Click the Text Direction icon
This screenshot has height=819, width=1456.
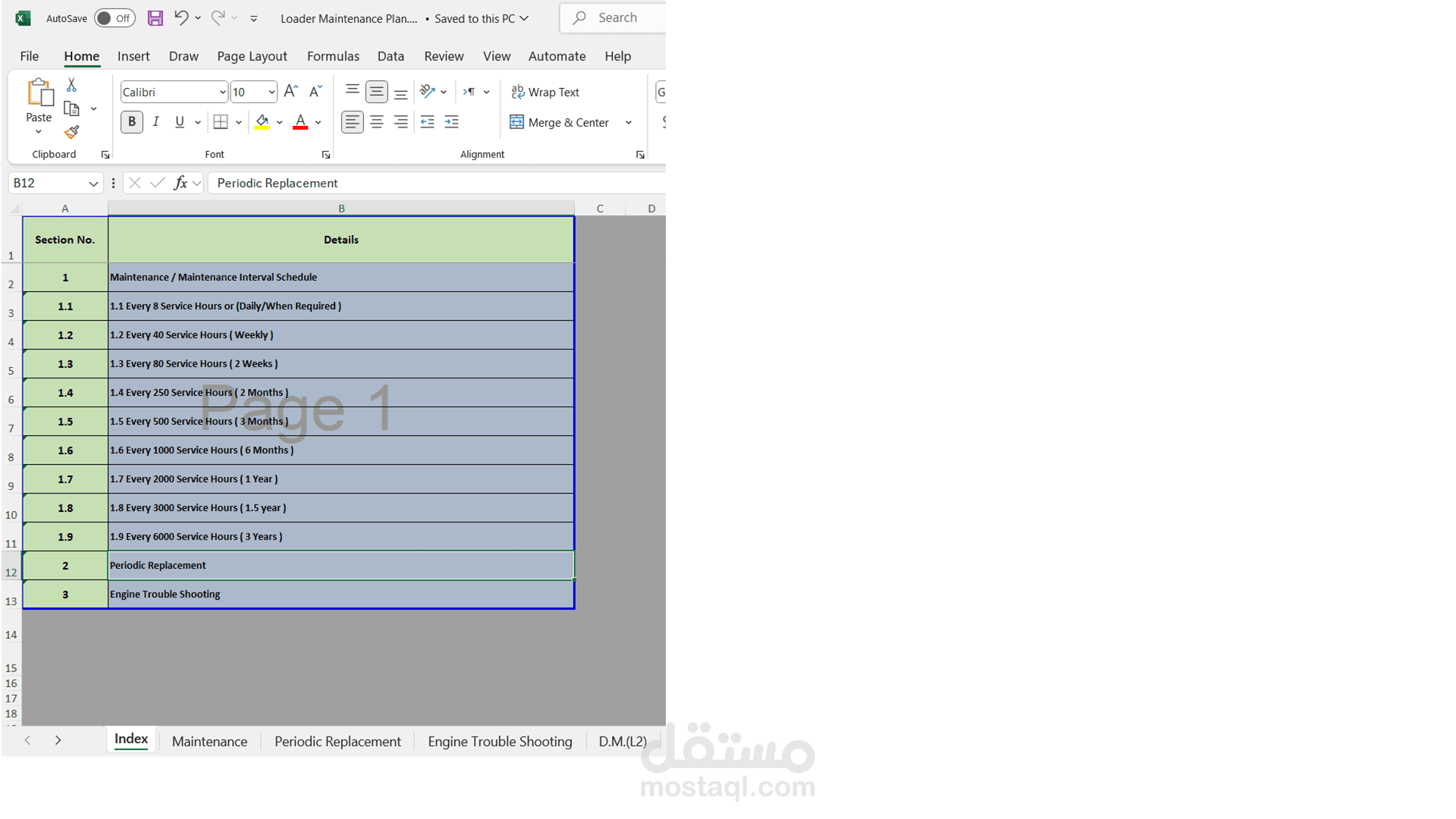(469, 92)
